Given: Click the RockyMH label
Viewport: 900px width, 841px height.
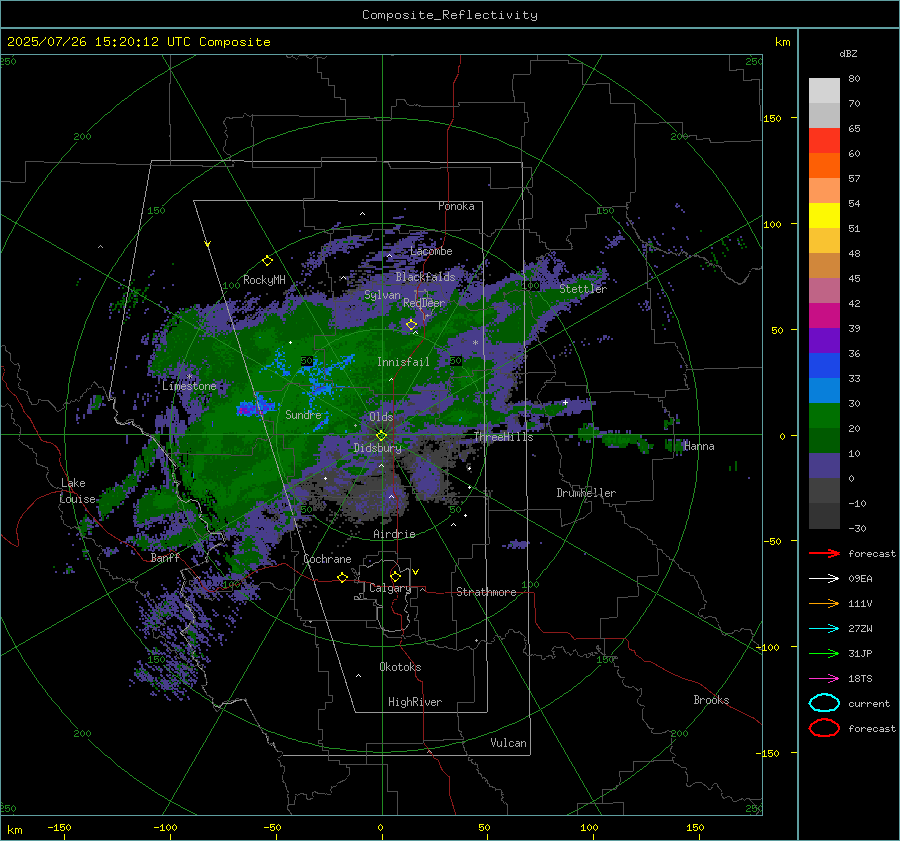Looking at the screenshot, I should (264, 280).
